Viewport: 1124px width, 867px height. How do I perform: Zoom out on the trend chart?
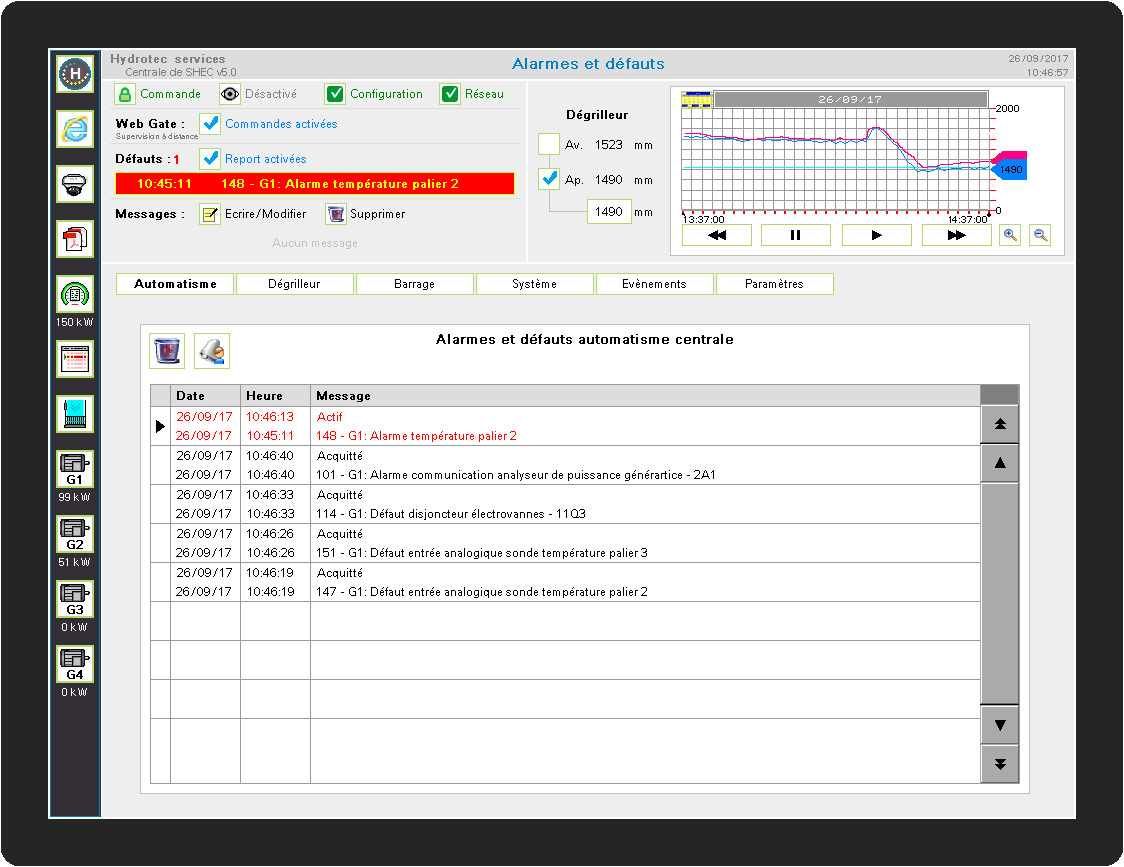pyautogui.click(x=1040, y=235)
